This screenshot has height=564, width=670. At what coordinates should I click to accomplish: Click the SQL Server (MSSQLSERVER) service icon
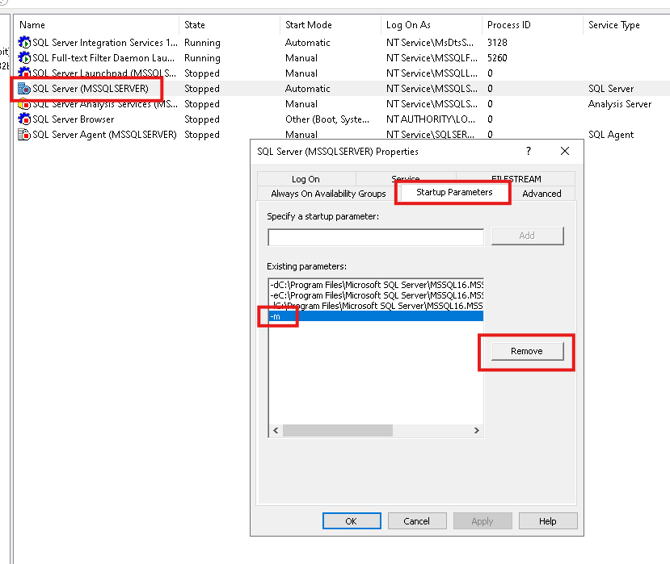tap(24, 88)
